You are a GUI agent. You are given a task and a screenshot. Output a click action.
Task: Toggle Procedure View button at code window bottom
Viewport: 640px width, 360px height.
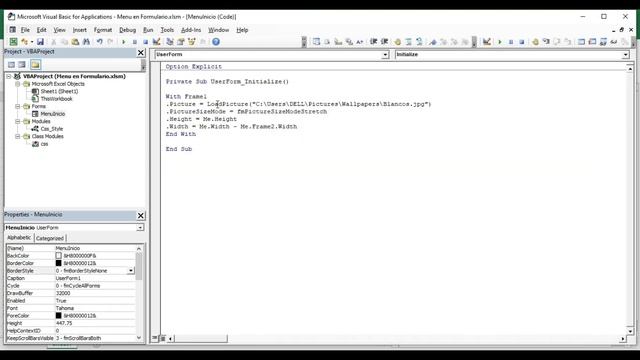point(155,338)
